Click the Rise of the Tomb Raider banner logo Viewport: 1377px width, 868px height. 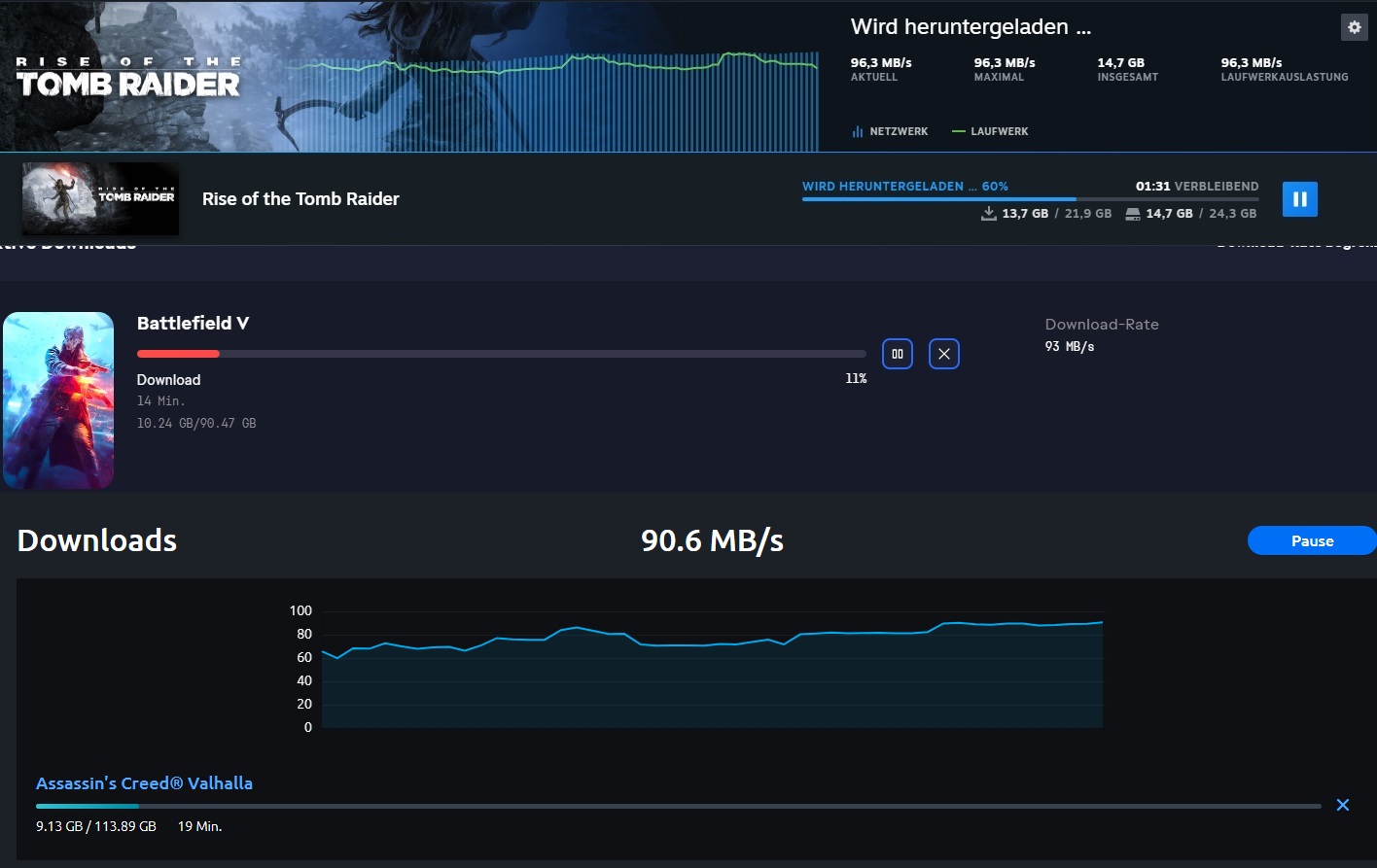[x=128, y=77]
